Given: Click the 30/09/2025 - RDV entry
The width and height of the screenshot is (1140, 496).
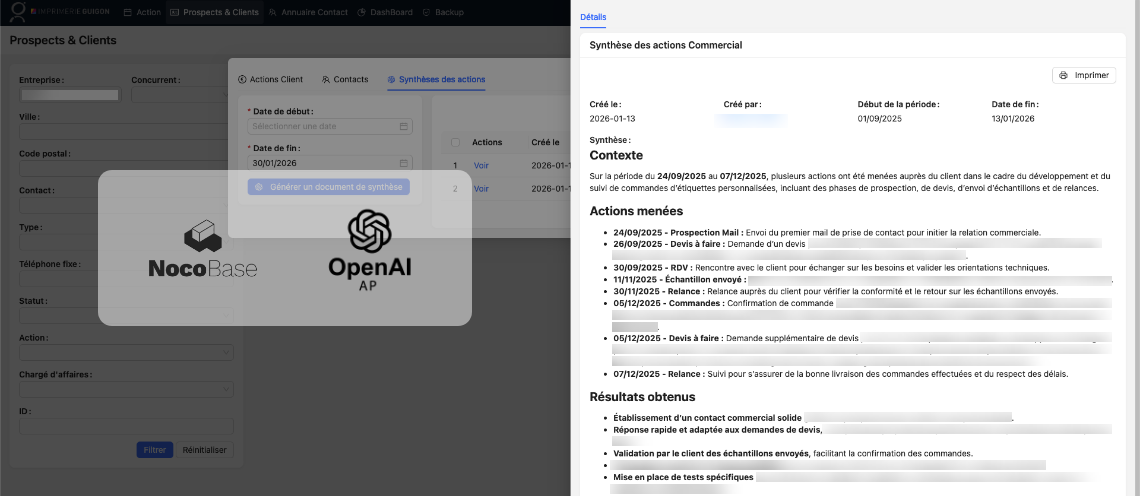Looking at the screenshot, I should click(x=832, y=268).
